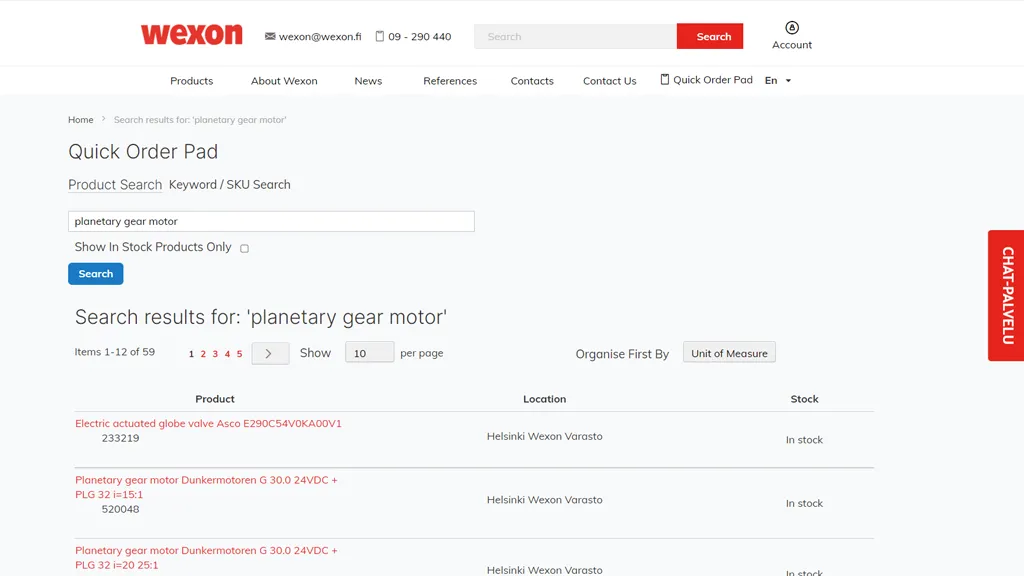
Task: Focus the header search input field
Action: coord(575,37)
